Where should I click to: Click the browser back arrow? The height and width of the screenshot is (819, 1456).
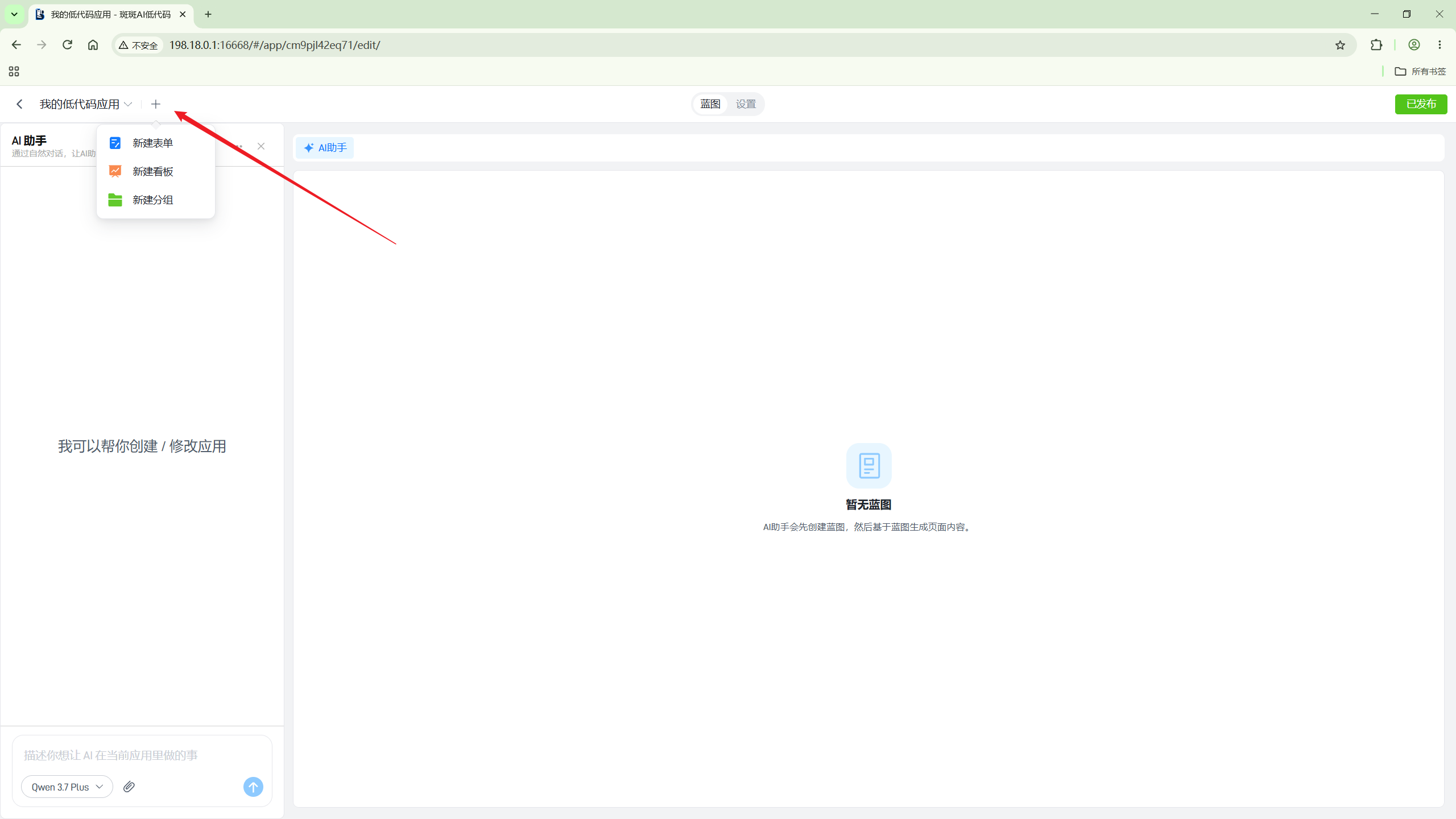click(16, 45)
